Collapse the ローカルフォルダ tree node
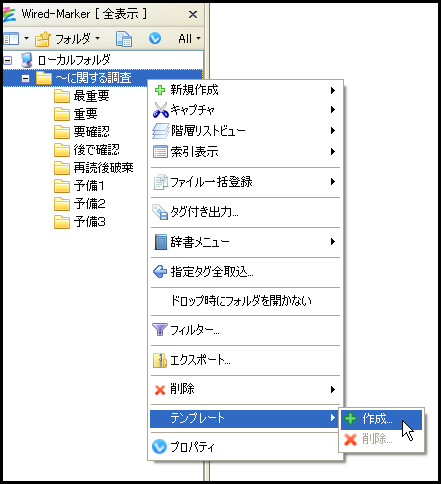 (7, 60)
